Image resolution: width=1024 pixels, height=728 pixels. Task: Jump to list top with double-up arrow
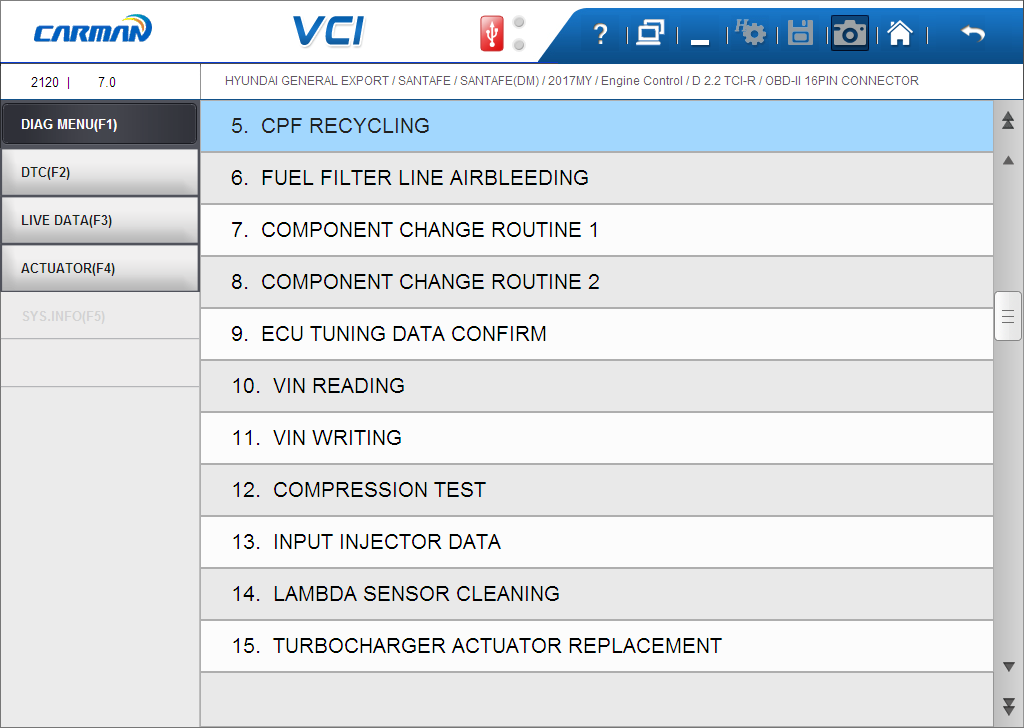tap(1008, 119)
